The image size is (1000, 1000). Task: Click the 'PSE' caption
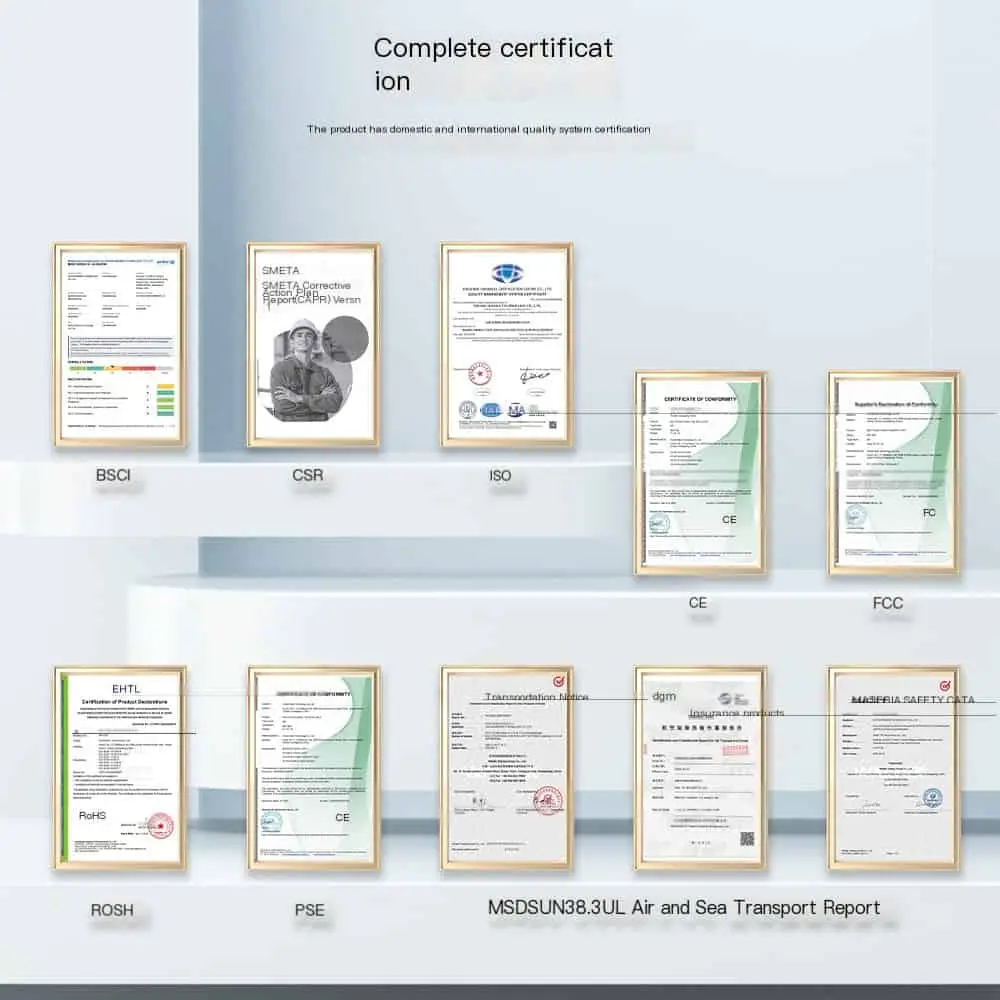[309, 910]
